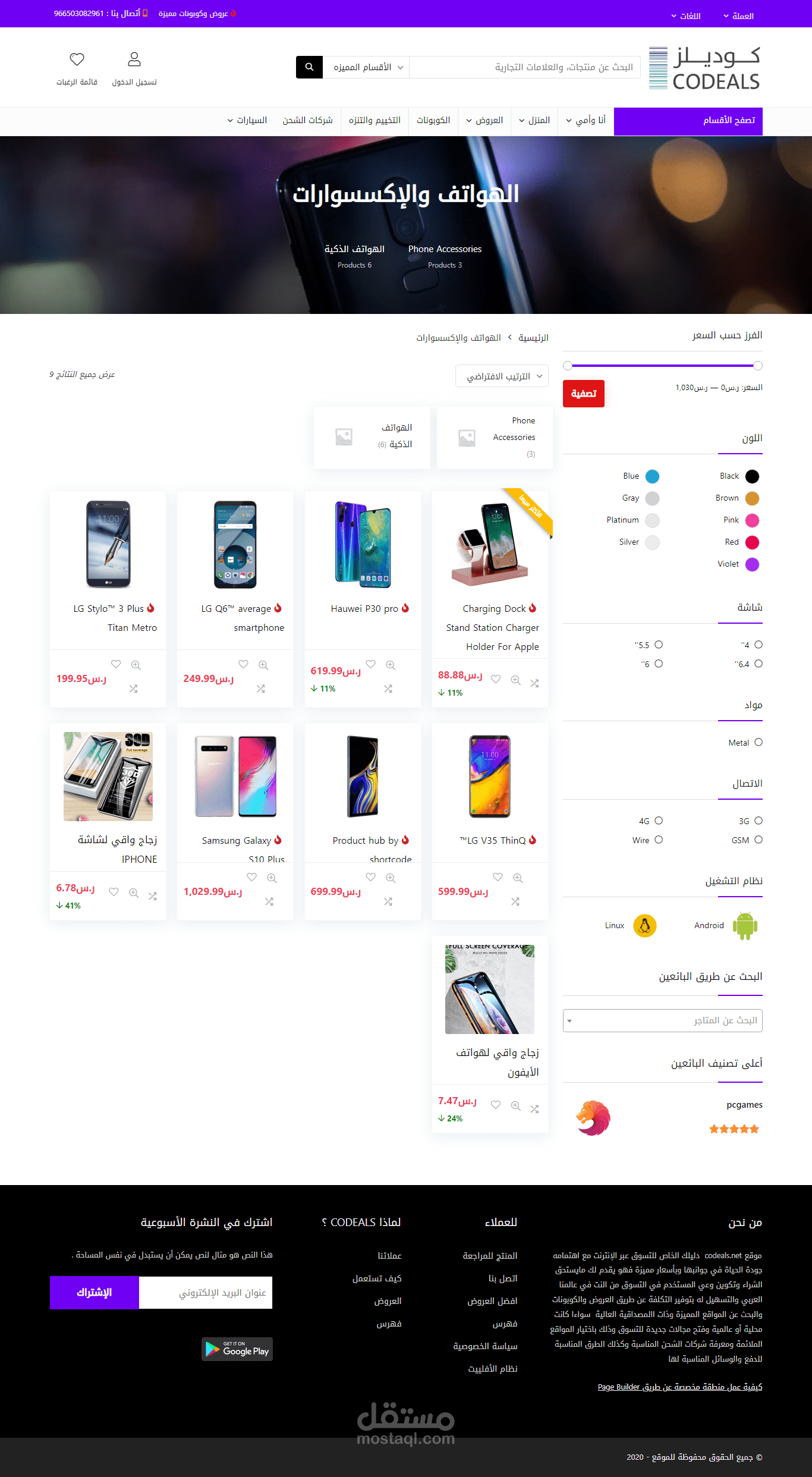Click the Google Play badge

point(237,1349)
